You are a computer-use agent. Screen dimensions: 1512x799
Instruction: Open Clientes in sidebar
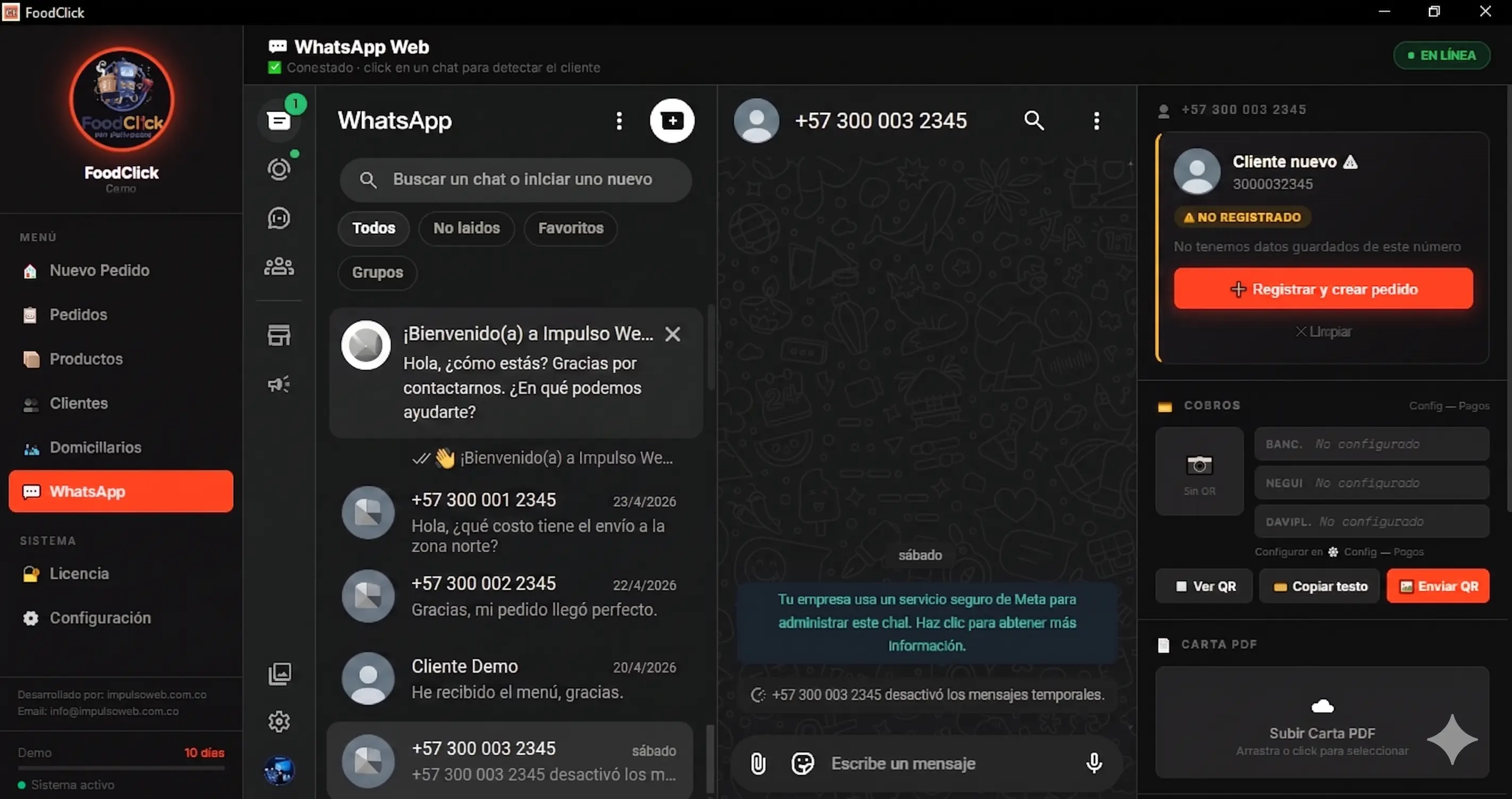click(x=121, y=403)
